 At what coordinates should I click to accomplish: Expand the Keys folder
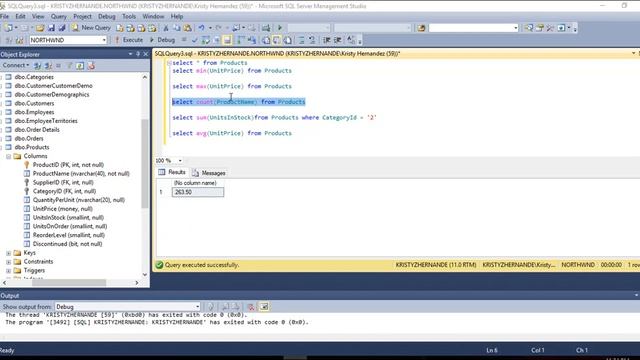[8, 253]
